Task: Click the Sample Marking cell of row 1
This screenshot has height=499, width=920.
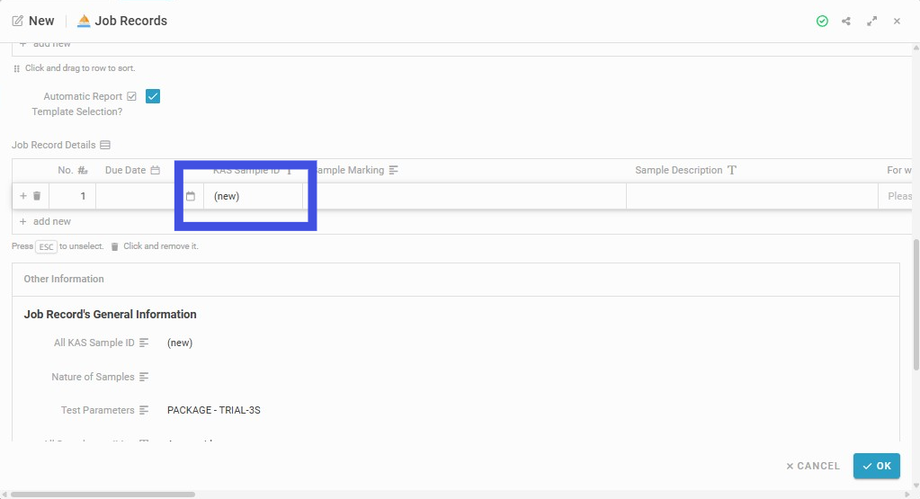Action: pyautogui.click(x=465, y=196)
